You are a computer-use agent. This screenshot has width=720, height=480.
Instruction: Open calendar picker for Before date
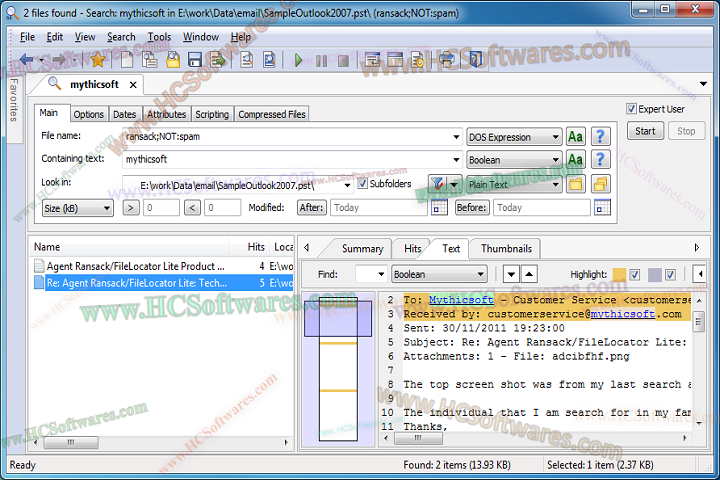[602, 208]
